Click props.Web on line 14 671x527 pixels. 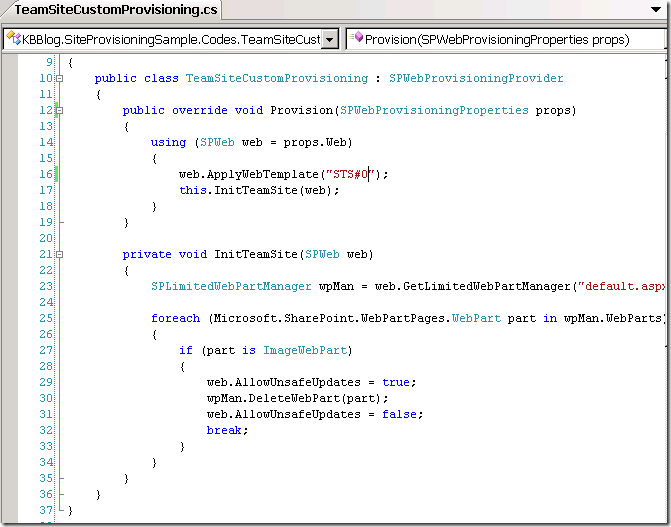pyautogui.click(x=315, y=142)
